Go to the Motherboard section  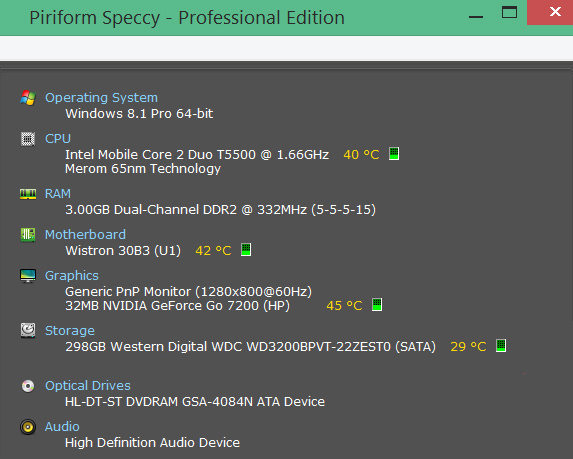click(x=85, y=235)
